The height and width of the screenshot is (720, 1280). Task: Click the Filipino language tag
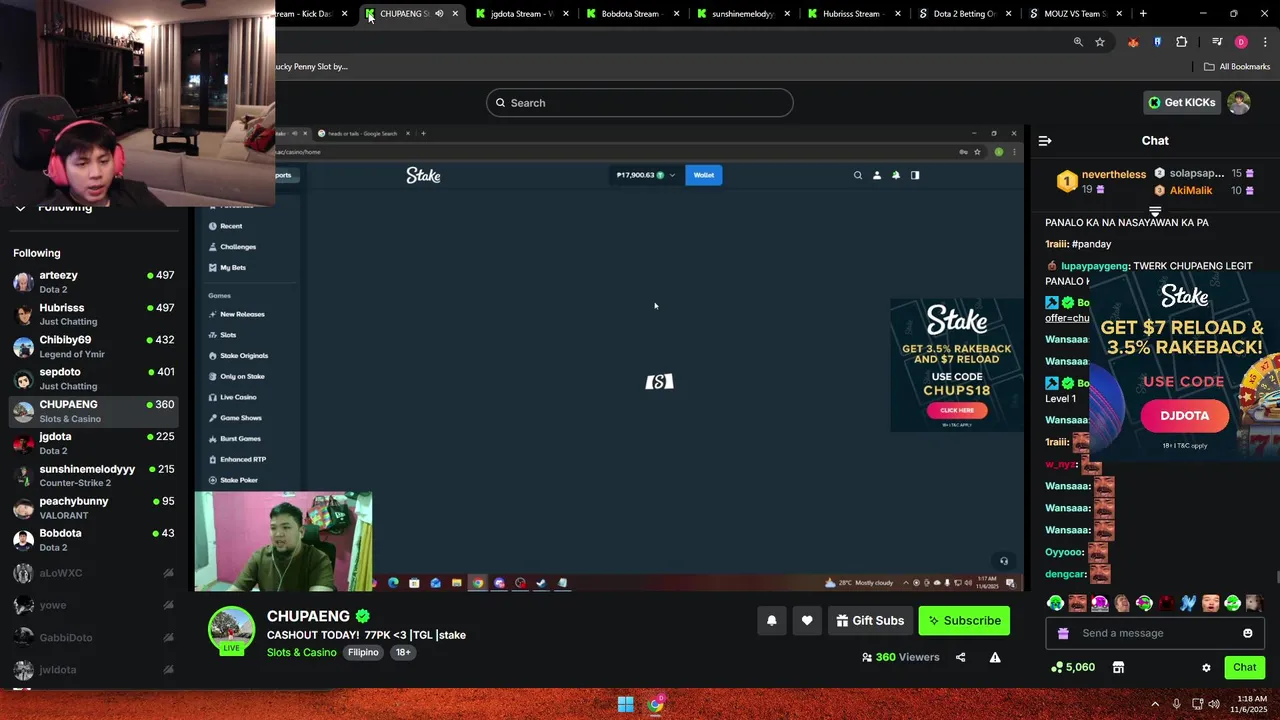pyautogui.click(x=363, y=652)
